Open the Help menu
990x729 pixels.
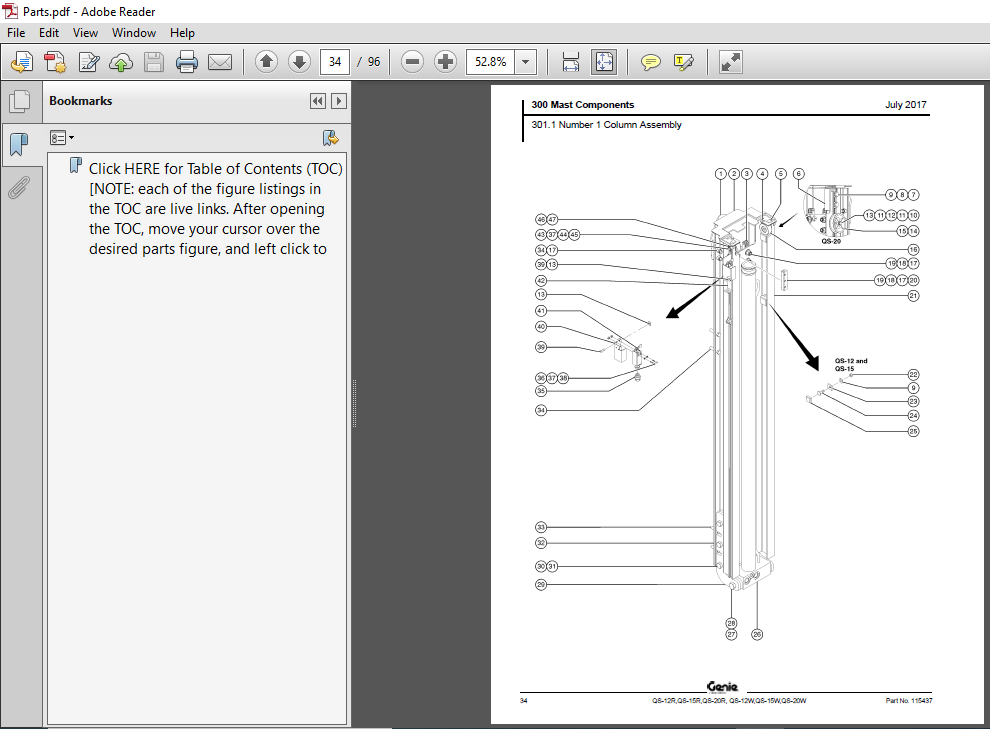click(x=182, y=33)
